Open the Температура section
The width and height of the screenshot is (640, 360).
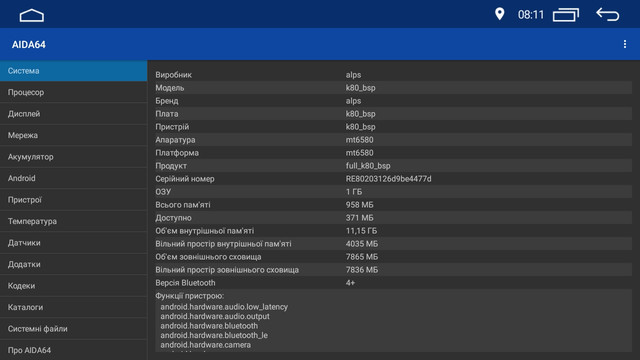[73, 221]
